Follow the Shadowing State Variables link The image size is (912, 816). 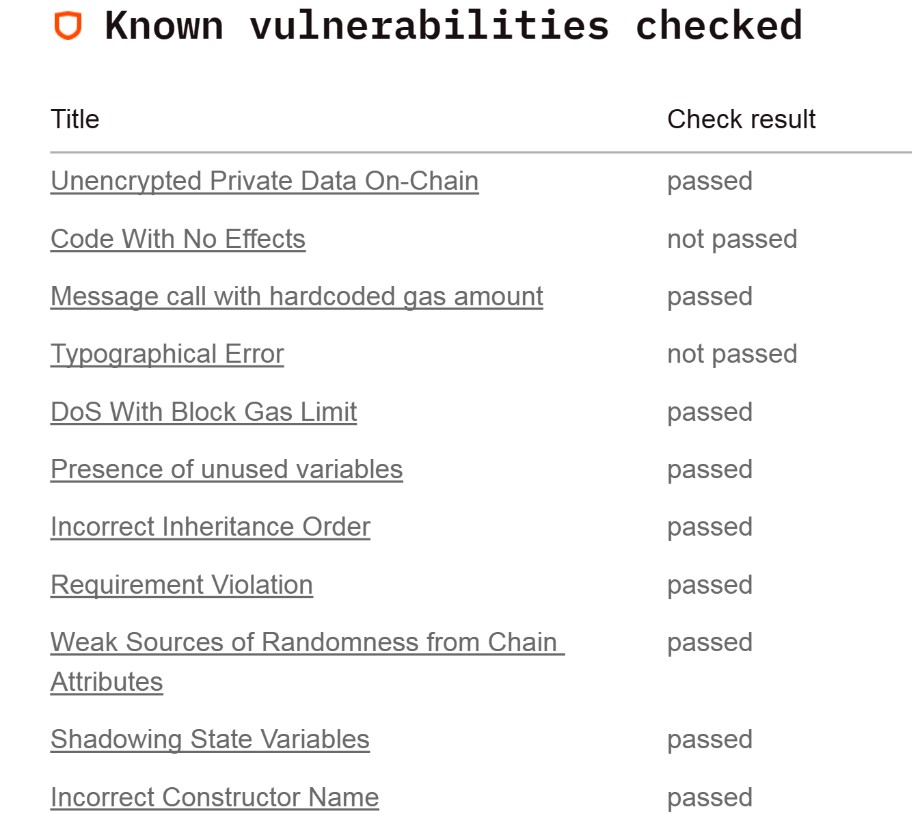pos(210,739)
